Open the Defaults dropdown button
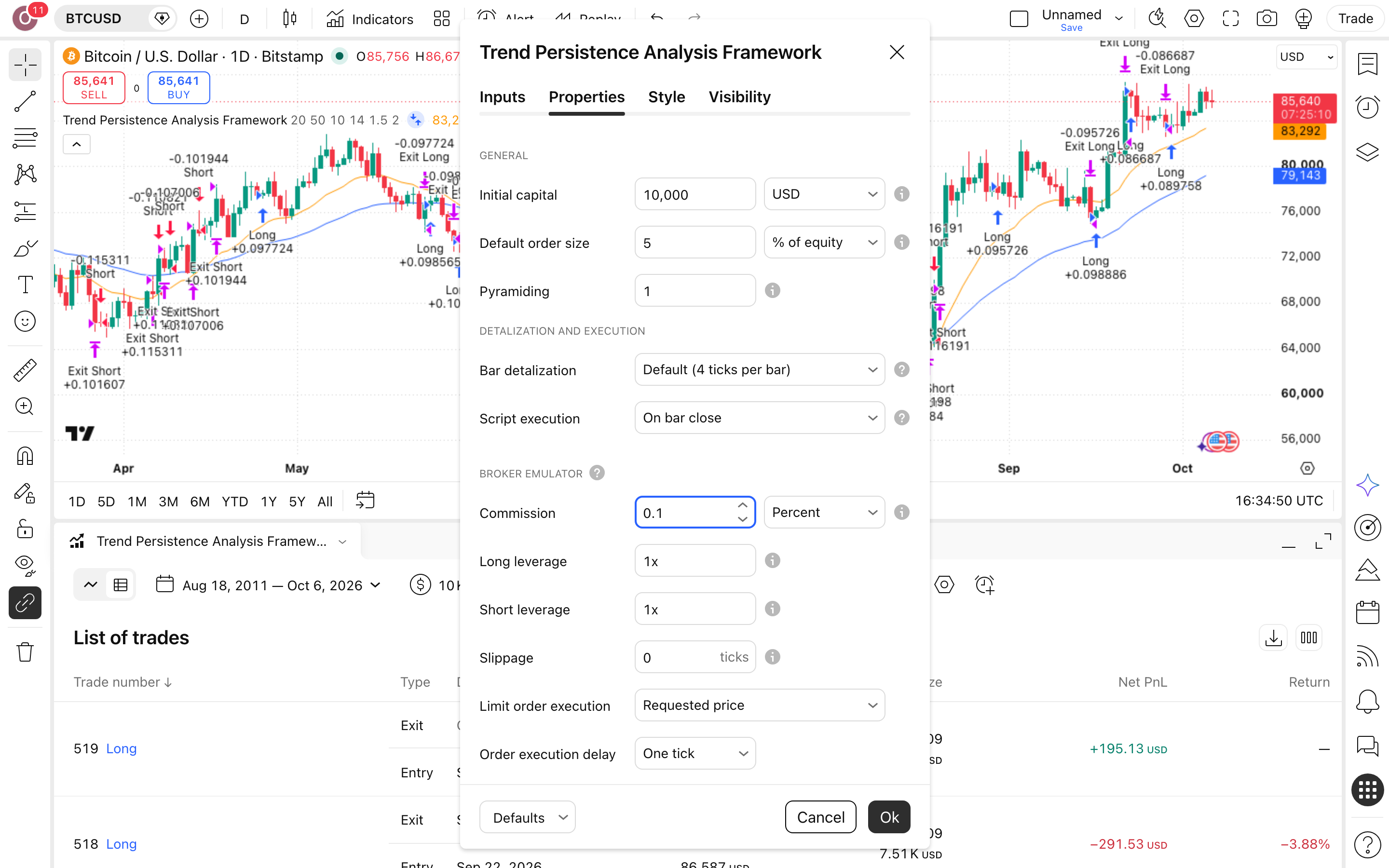The image size is (1389, 868). [x=527, y=817]
